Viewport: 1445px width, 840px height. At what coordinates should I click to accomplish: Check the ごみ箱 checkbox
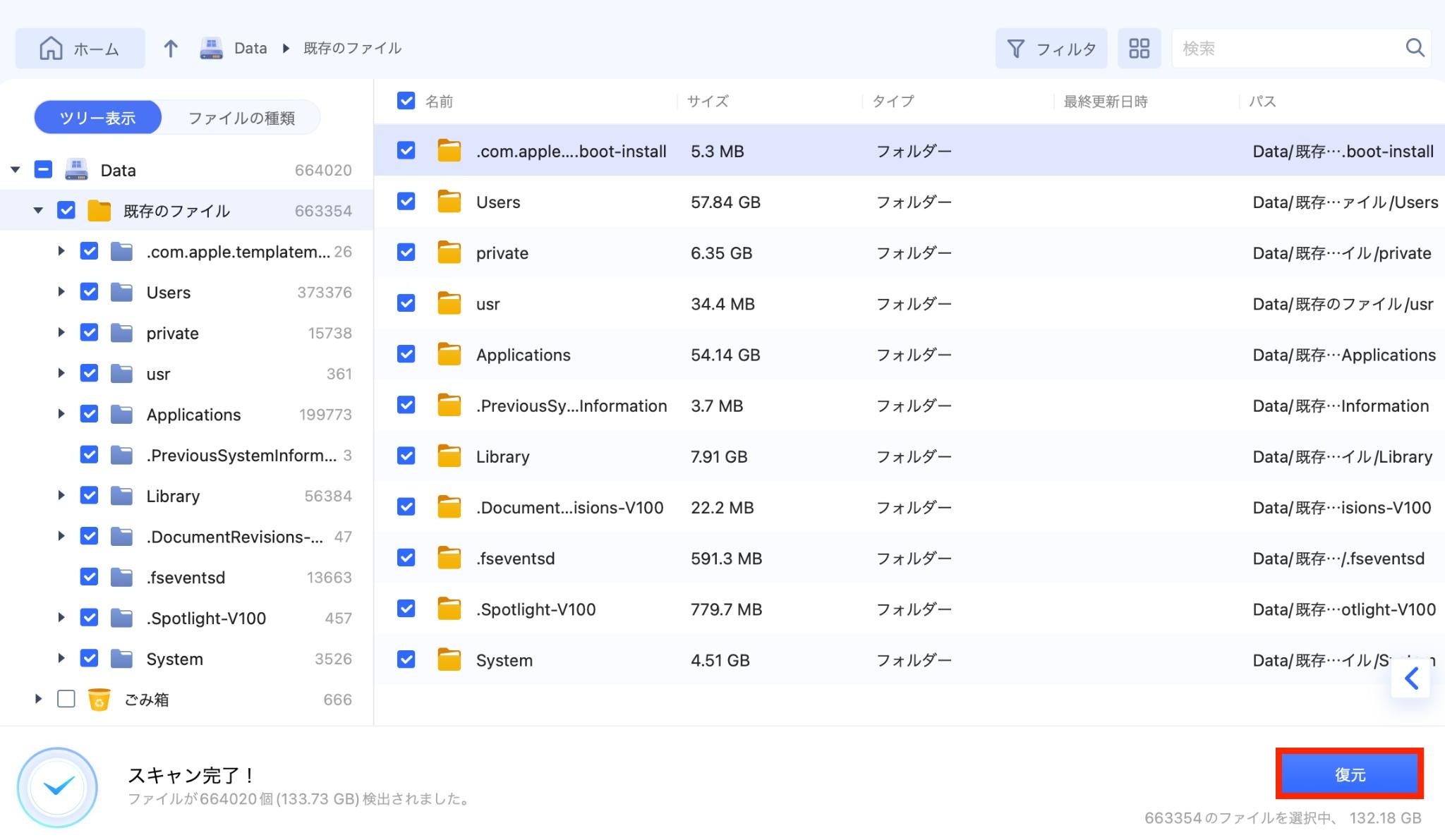(66, 699)
